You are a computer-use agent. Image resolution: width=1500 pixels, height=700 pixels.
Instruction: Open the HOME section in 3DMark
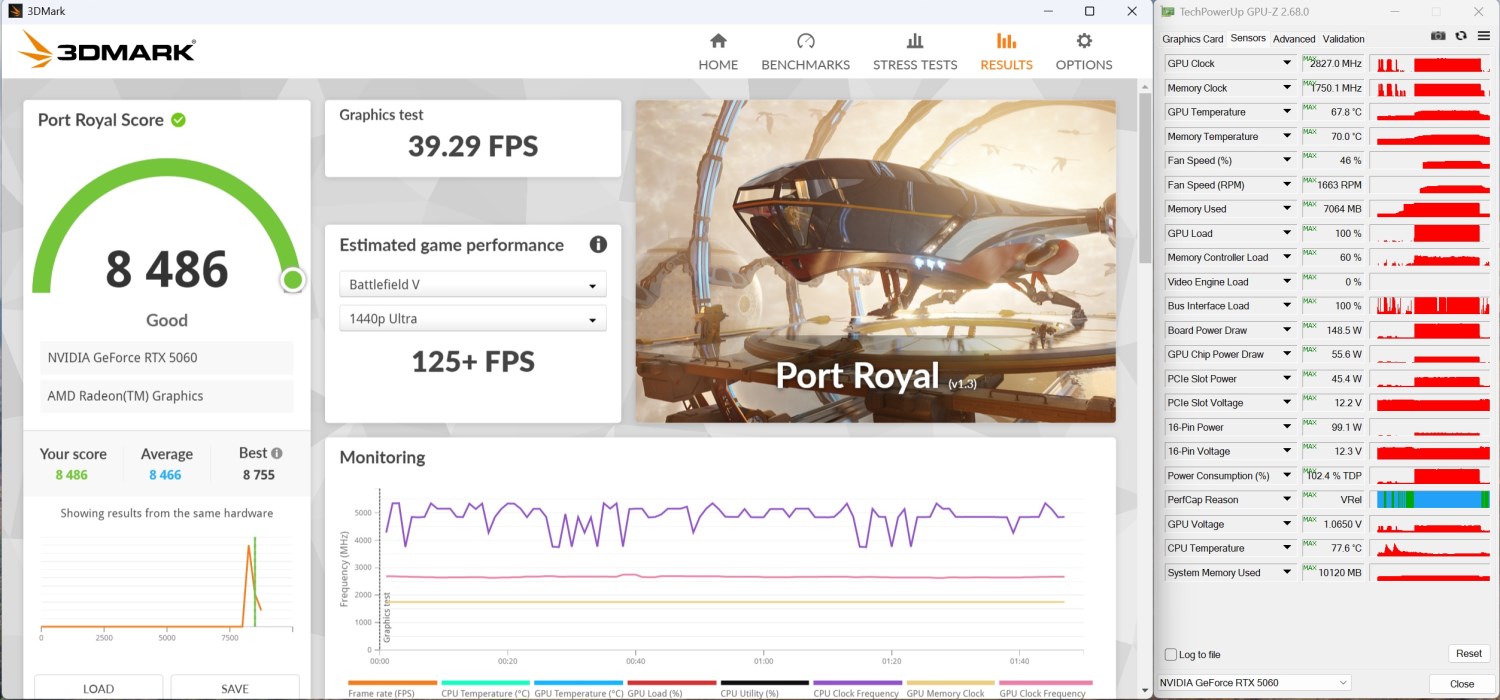click(718, 52)
